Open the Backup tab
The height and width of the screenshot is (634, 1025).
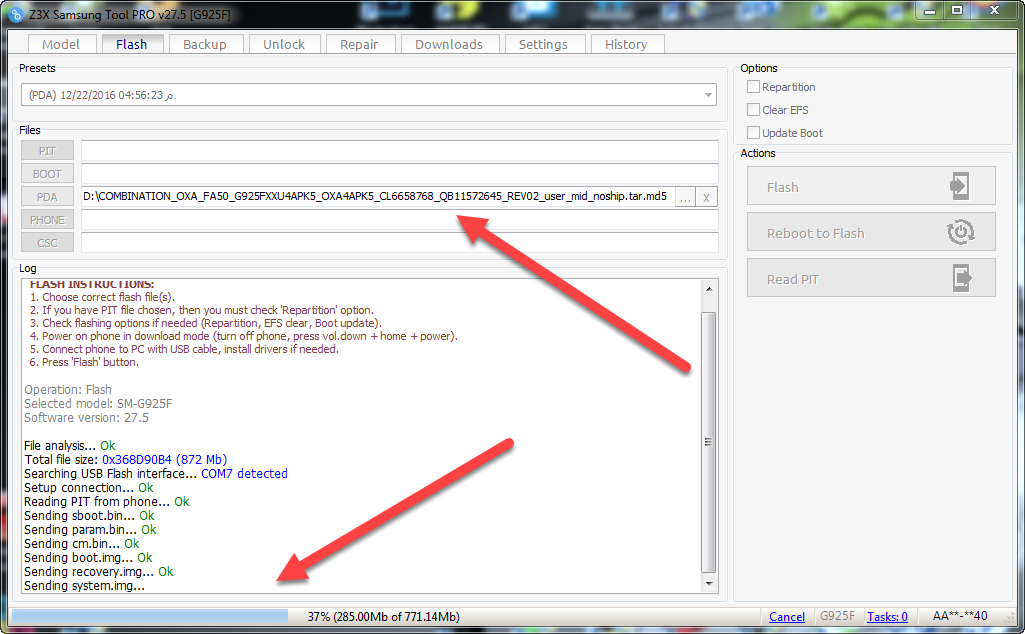tap(205, 44)
